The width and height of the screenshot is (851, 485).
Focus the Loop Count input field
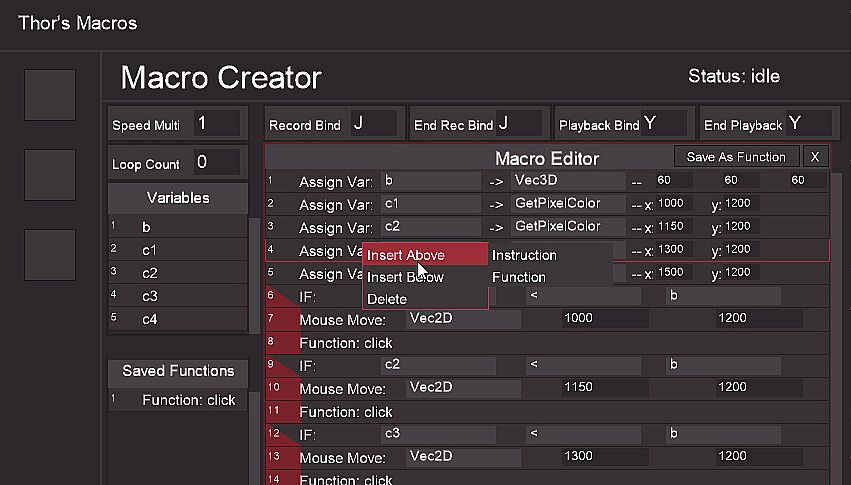pyautogui.click(x=217, y=163)
